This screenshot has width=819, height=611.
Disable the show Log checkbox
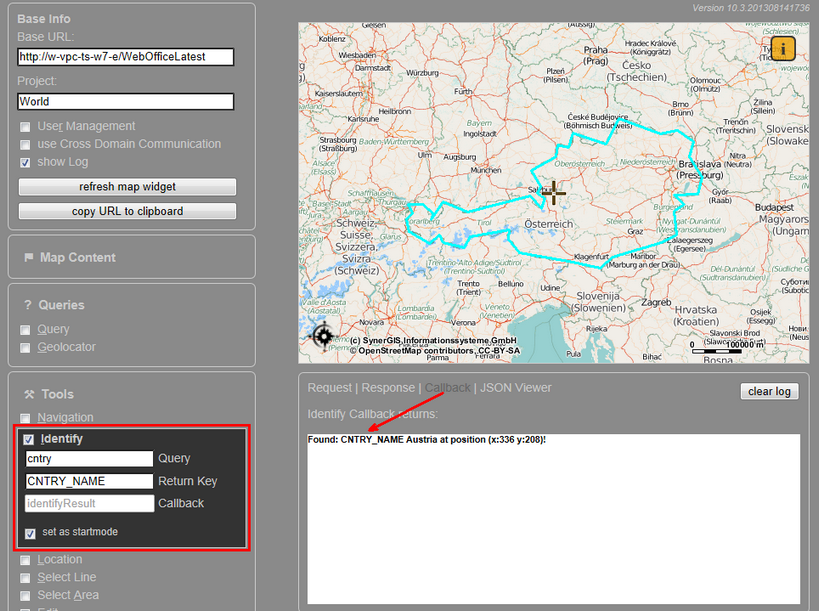(x=25, y=161)
